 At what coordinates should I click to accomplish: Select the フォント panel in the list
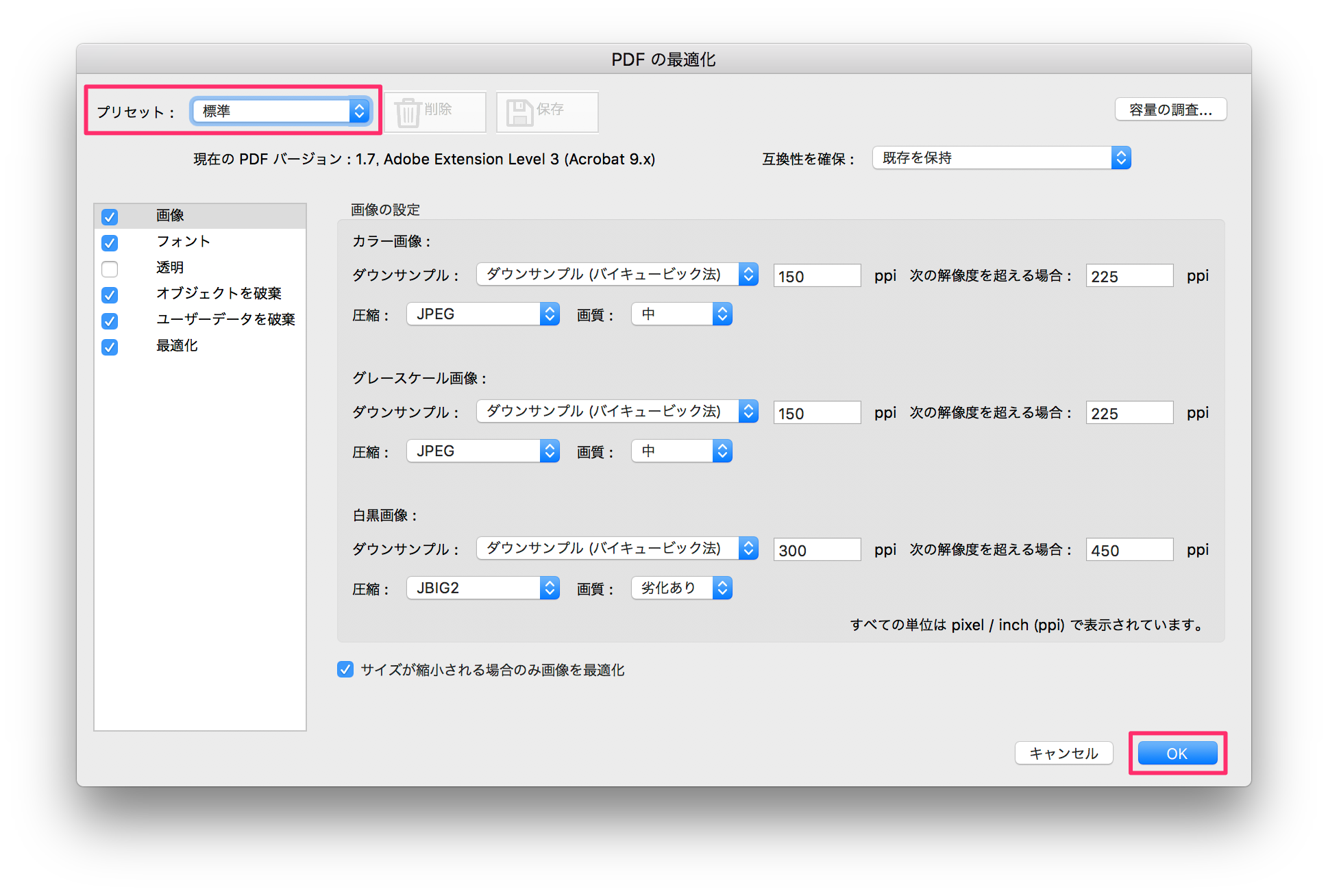200,242
